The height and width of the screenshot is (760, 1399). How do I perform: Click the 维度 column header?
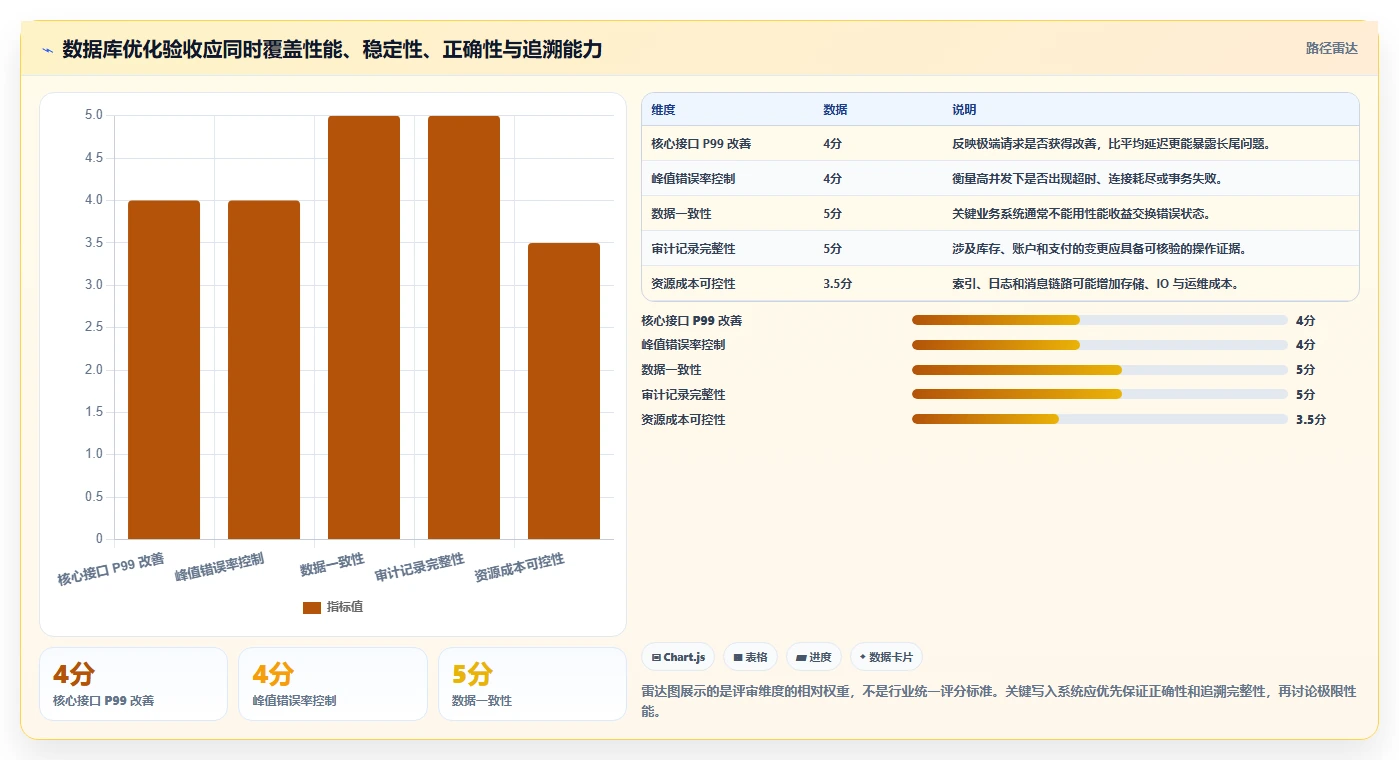point(727,109)
